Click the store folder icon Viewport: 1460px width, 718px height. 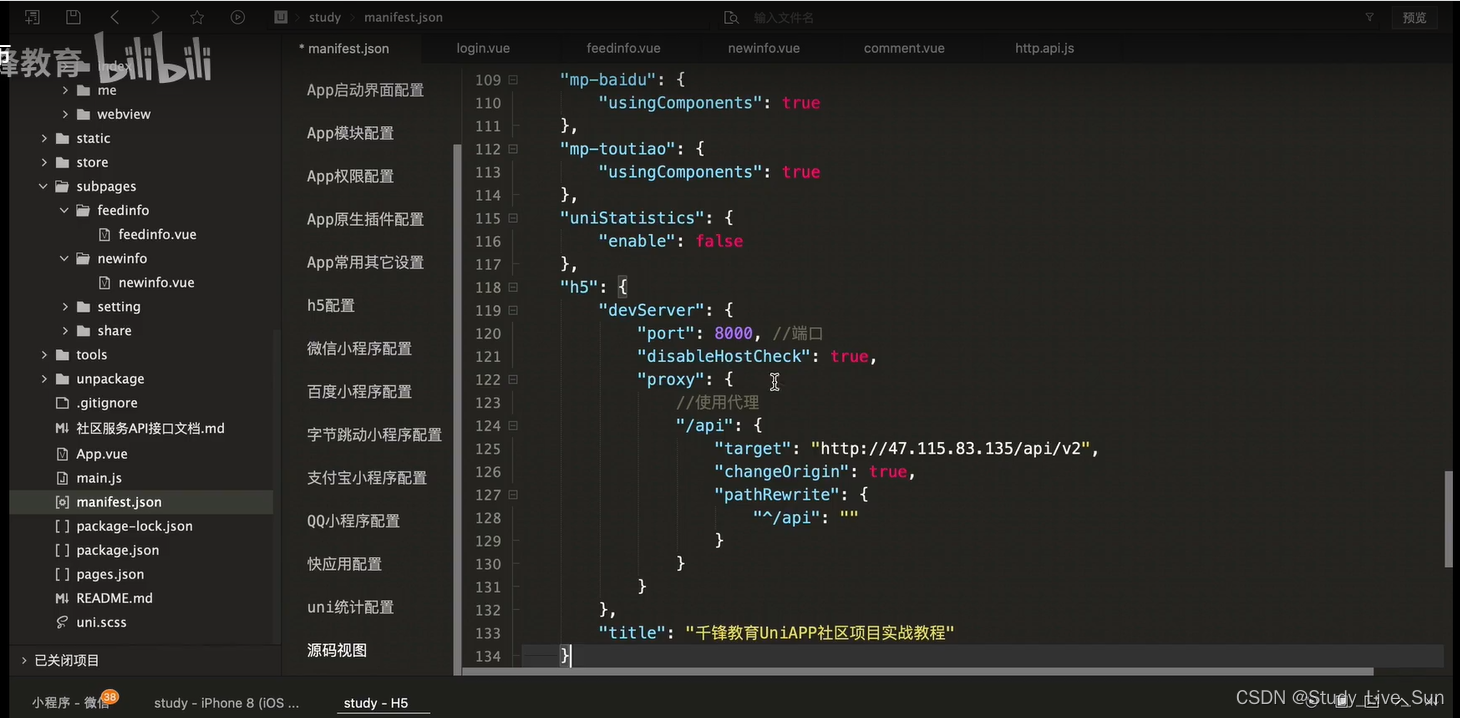click(62, 162)
